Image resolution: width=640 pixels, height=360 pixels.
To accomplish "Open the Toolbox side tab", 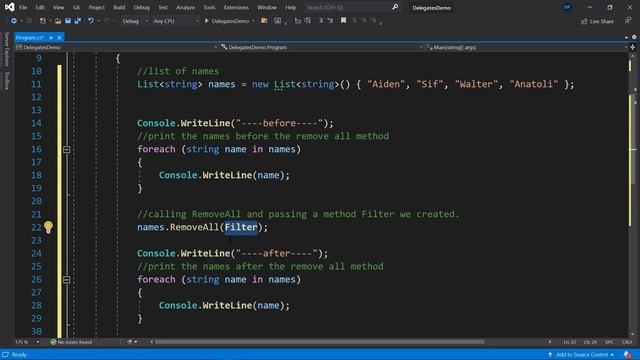I will (x=7, y=80).
